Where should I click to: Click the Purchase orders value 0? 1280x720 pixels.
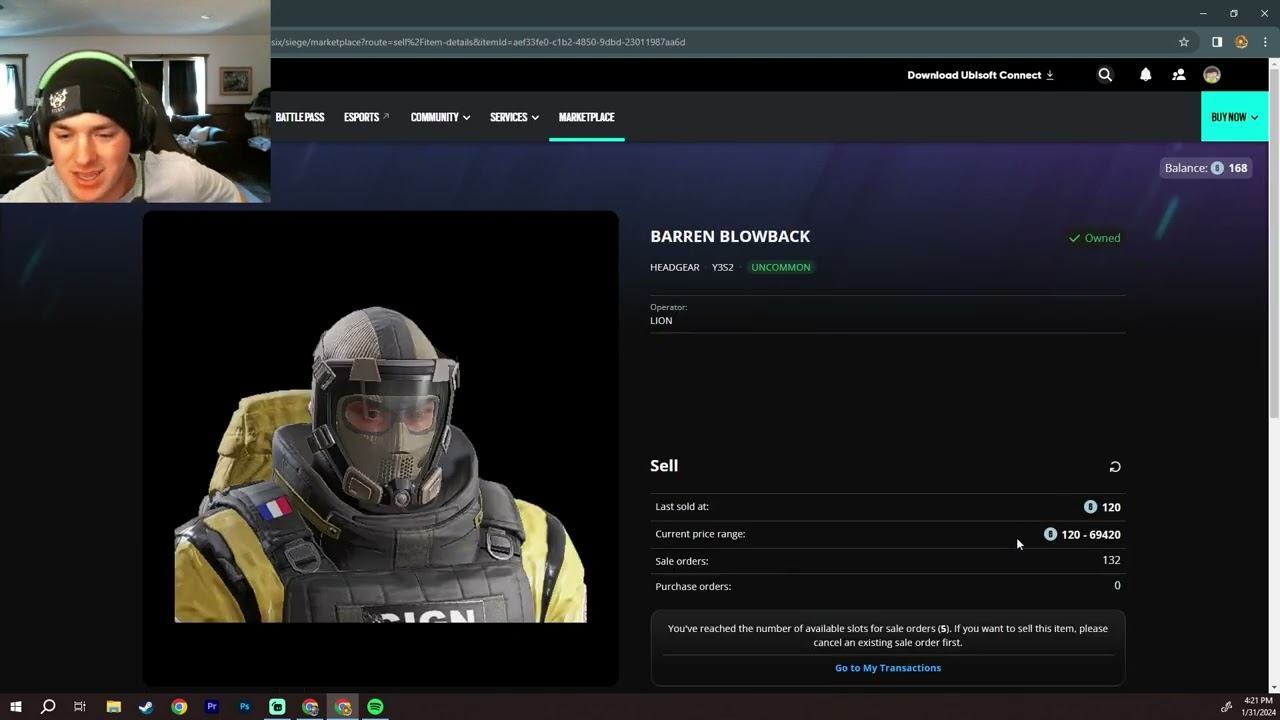click(x=1117, y=585)
